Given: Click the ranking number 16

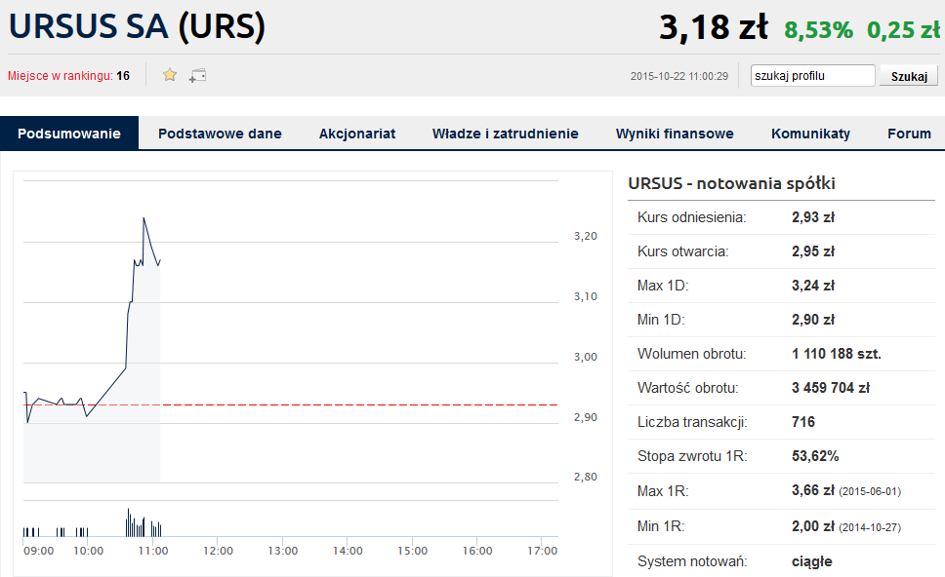Looking at the screenshot, I should coord(123,76).
